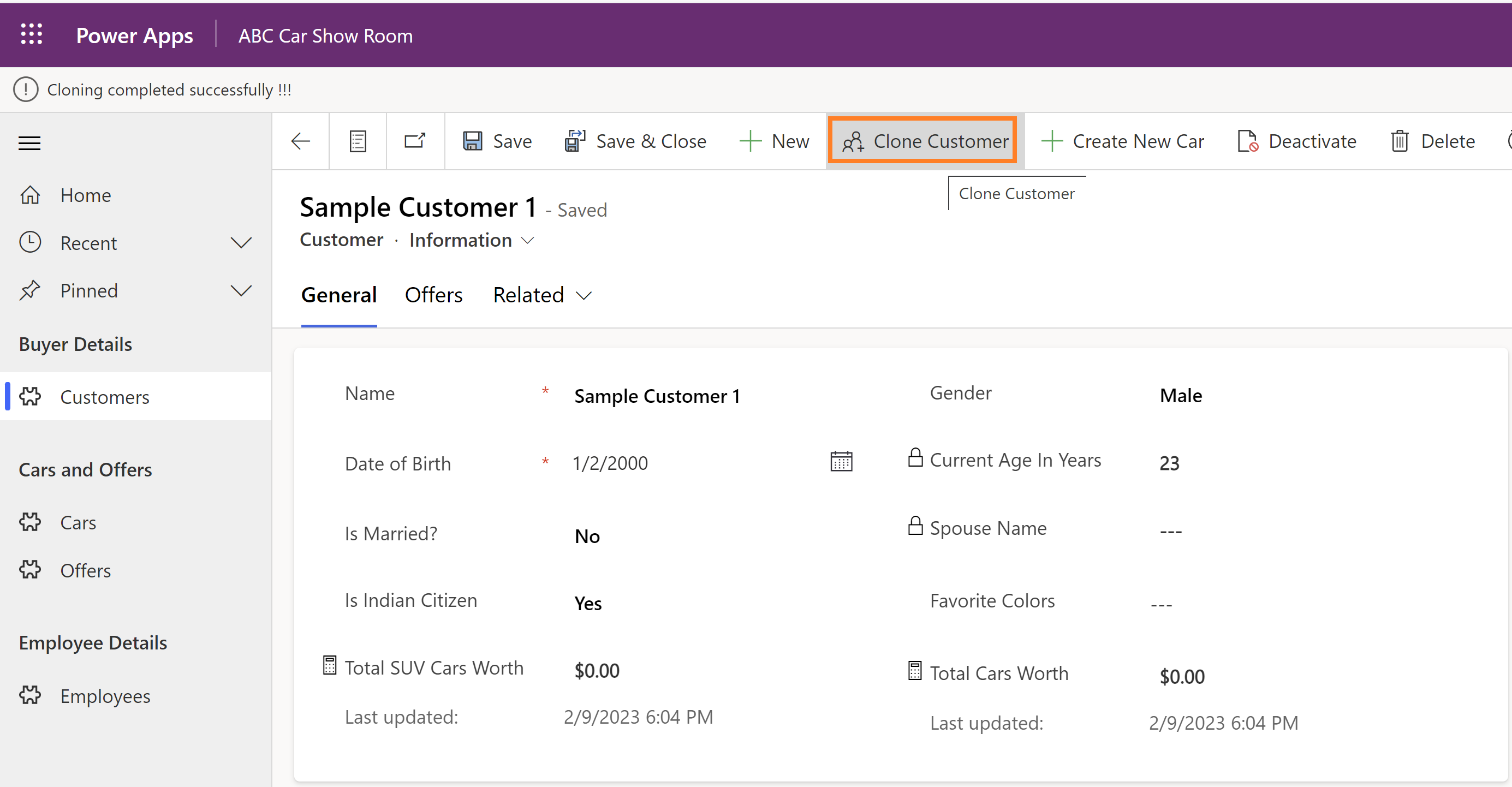Screen dimensions: 1512x787
Task: Click the Total SUV Cars Worth calculator icon
Action: (330, 665)
